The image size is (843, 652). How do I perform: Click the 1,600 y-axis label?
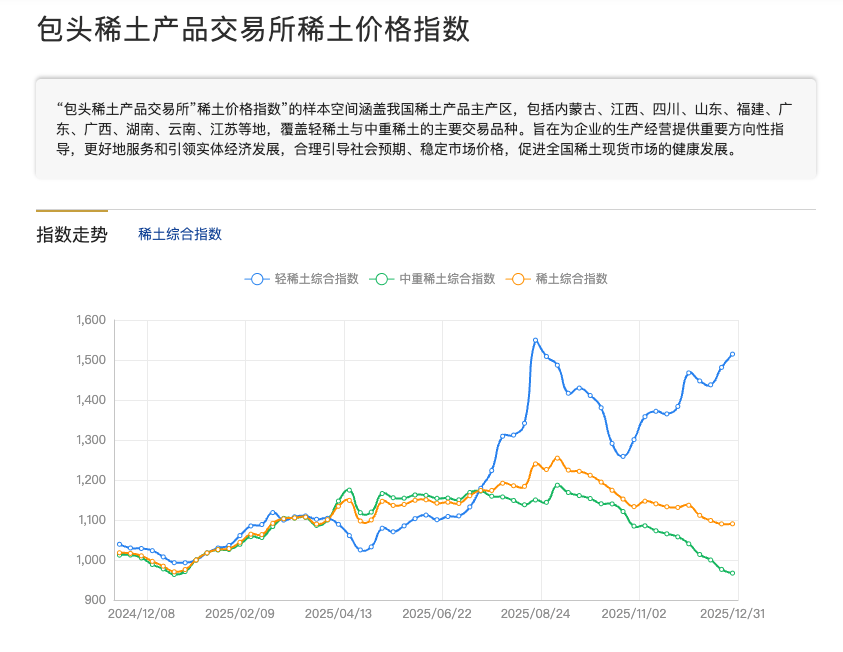(91, 320)
